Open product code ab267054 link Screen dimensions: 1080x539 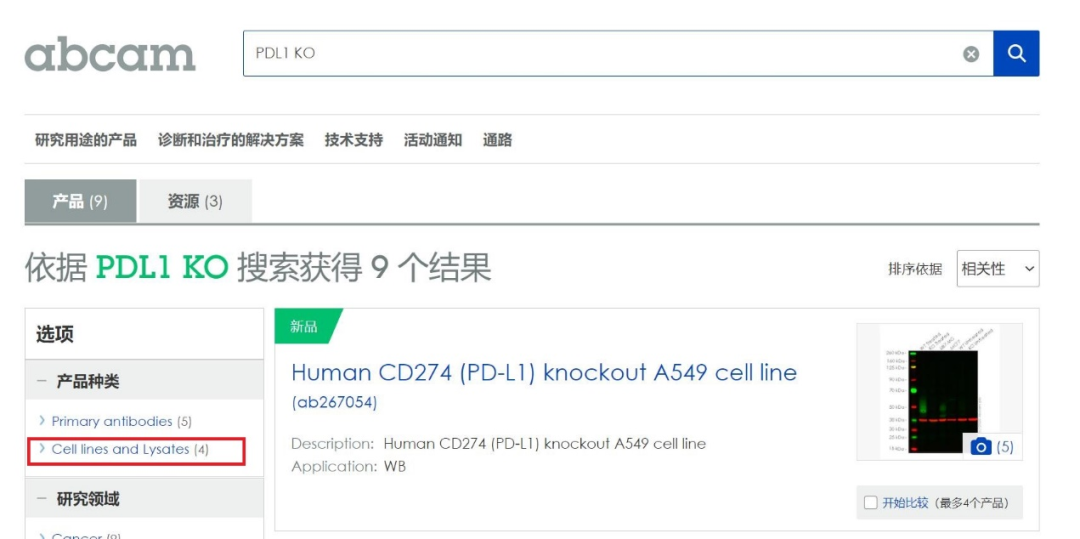(x=335, y=403)
